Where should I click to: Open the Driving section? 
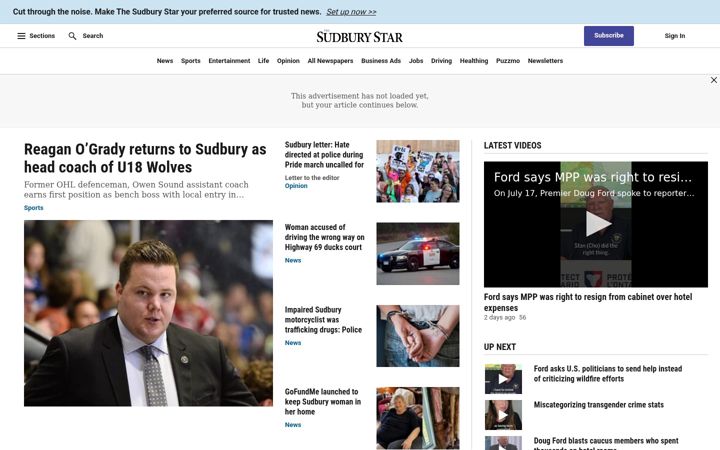(x=441, y=61)
